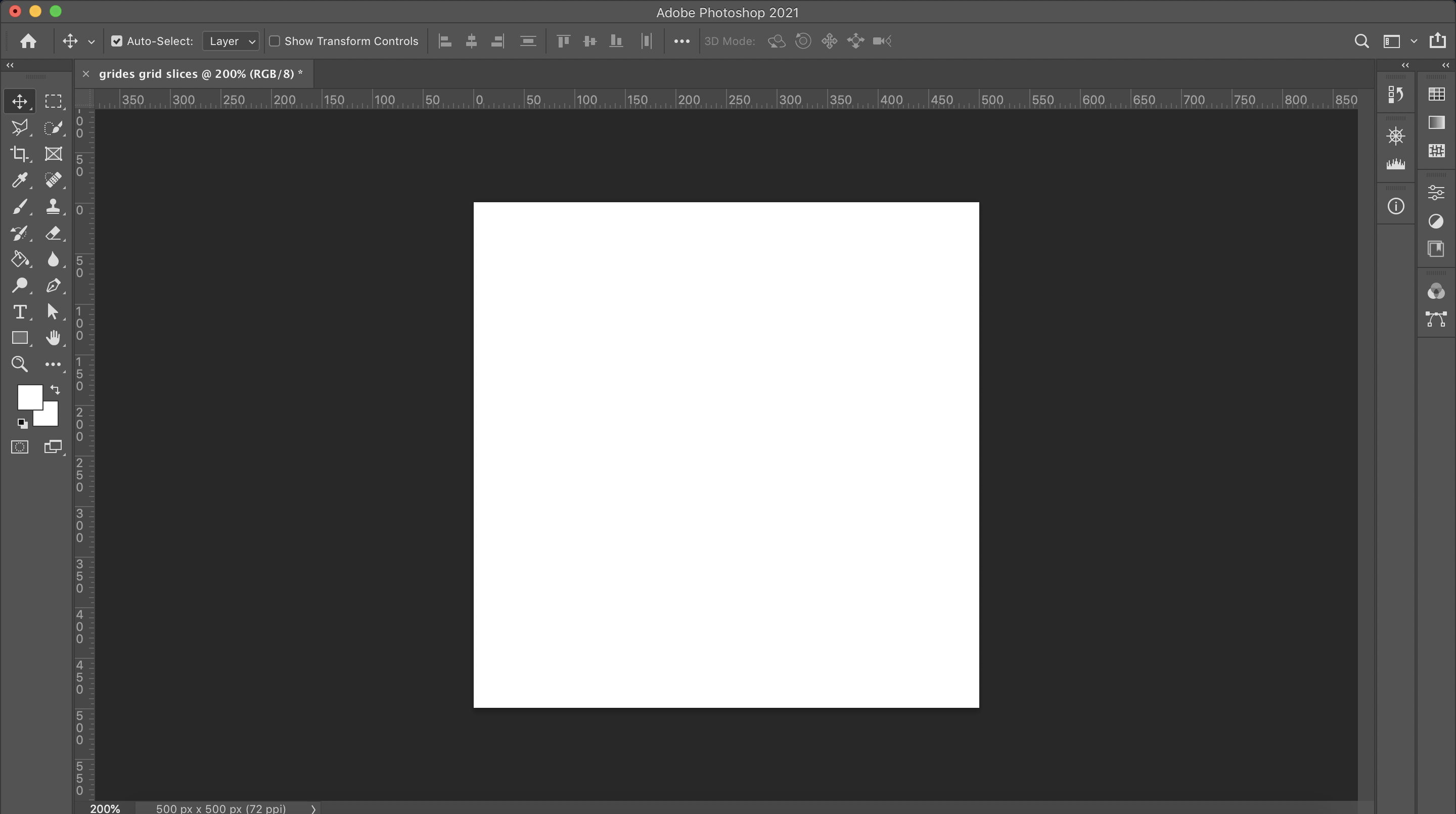Open the align and distribute more options
Screen dimensions: 1456x814
681,41
